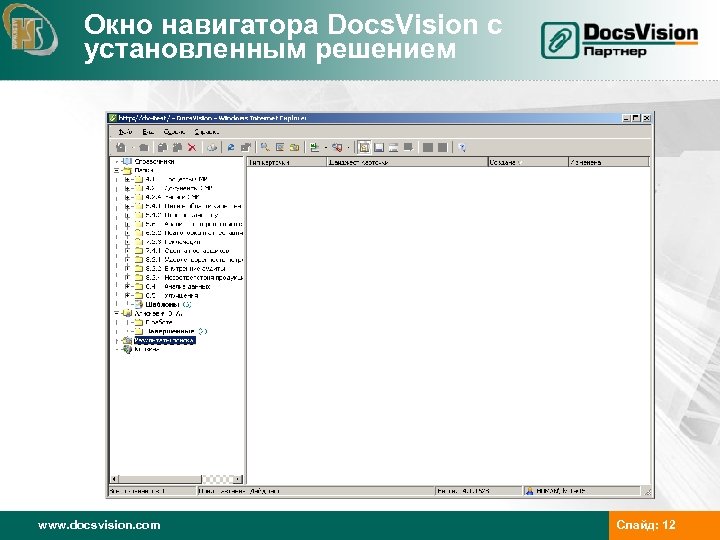The height and width of the screenshot is (540, 720).
Task: Sort by the Тип карточки column header
Action: click(x=287, y=162)
